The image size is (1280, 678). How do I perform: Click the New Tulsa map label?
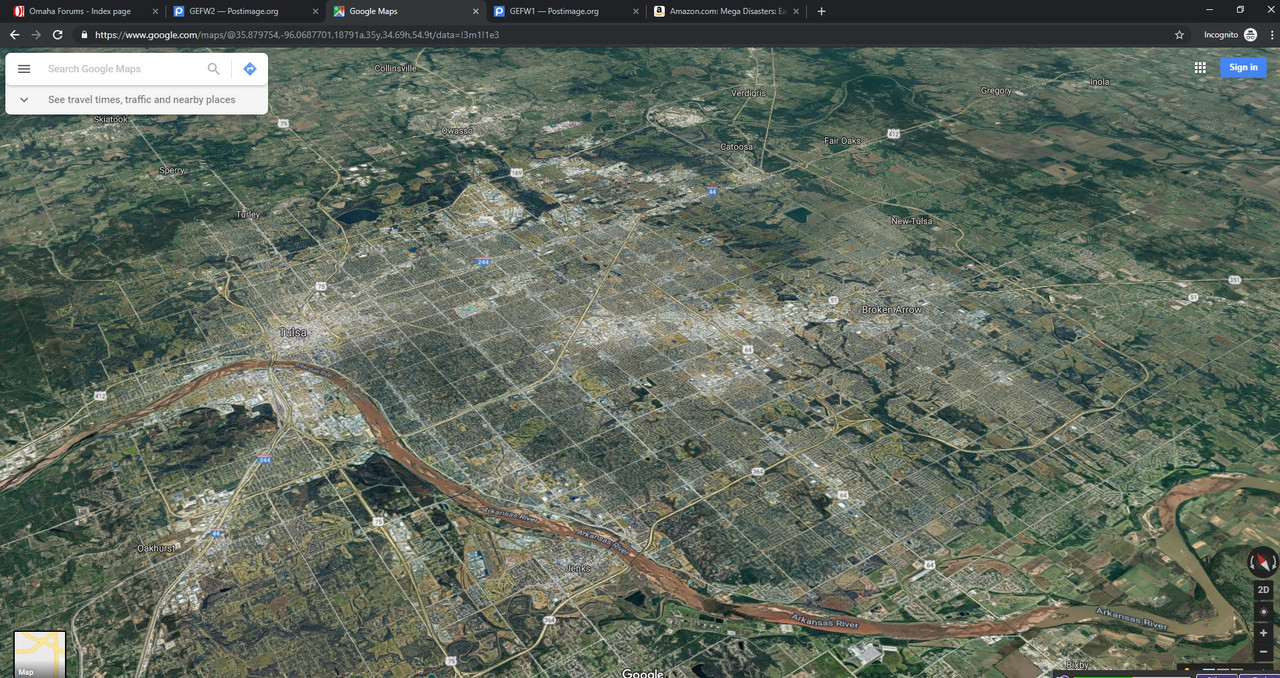[911, 221]
